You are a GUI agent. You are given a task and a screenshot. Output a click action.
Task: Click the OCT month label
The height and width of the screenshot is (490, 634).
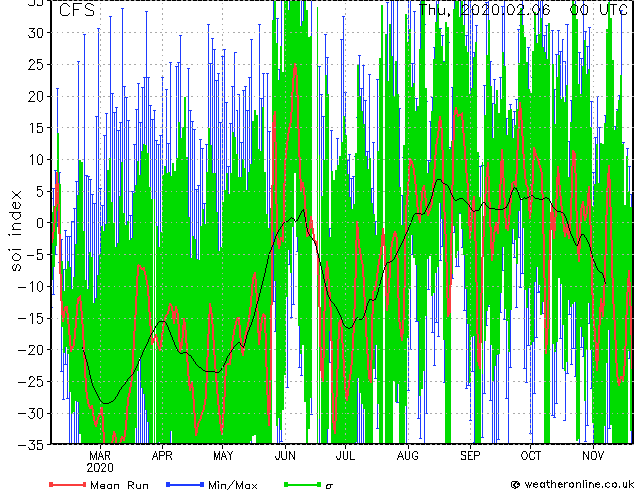tap(531, 456)
